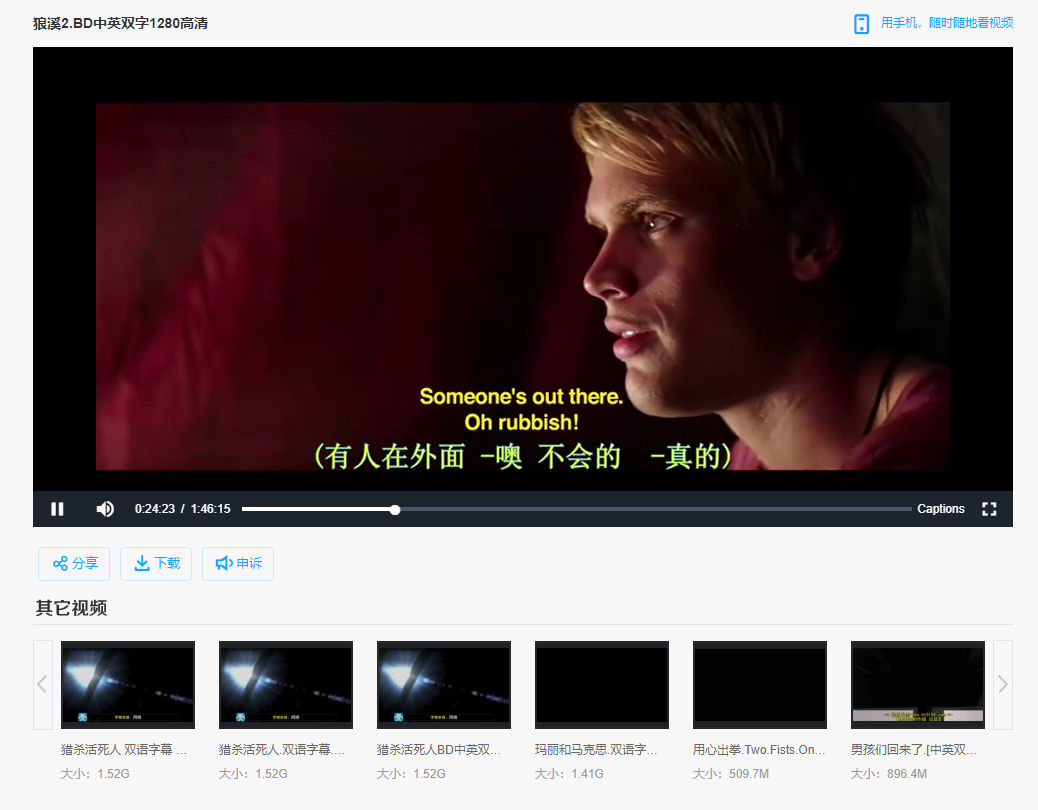Click the 申诉 report button
The image size is (1038, 810).
click(238, 564)
